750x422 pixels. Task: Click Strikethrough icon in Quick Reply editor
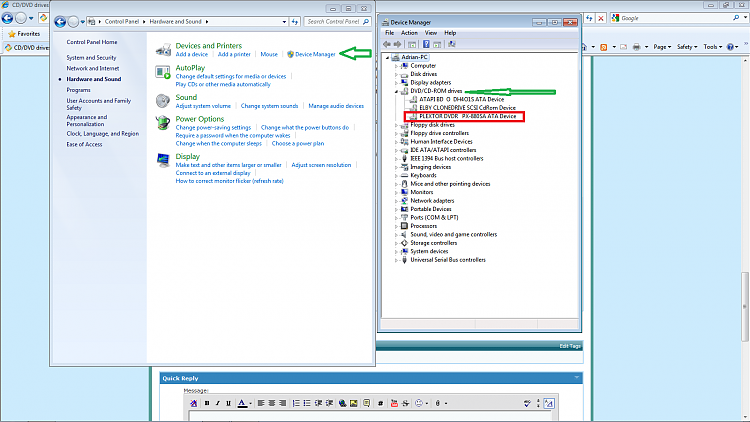tap(405, 403)
